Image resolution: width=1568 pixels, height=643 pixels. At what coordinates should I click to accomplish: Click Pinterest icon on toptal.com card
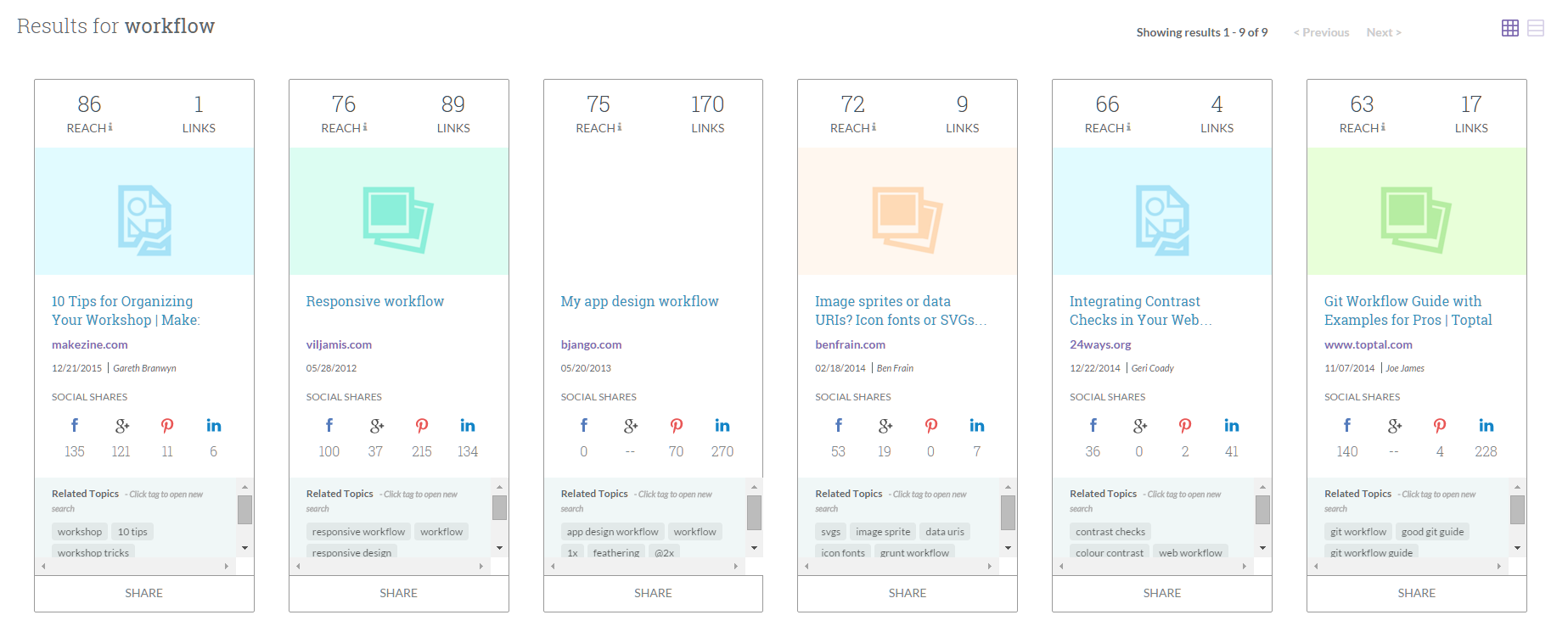pyautogui.click(x=1440, y=425)
